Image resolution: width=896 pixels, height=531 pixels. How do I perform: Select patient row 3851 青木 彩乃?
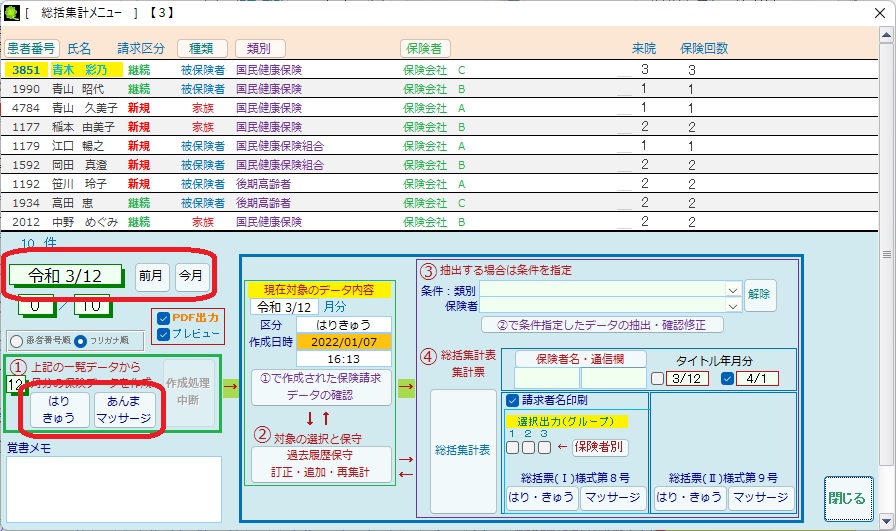[439, 70]
